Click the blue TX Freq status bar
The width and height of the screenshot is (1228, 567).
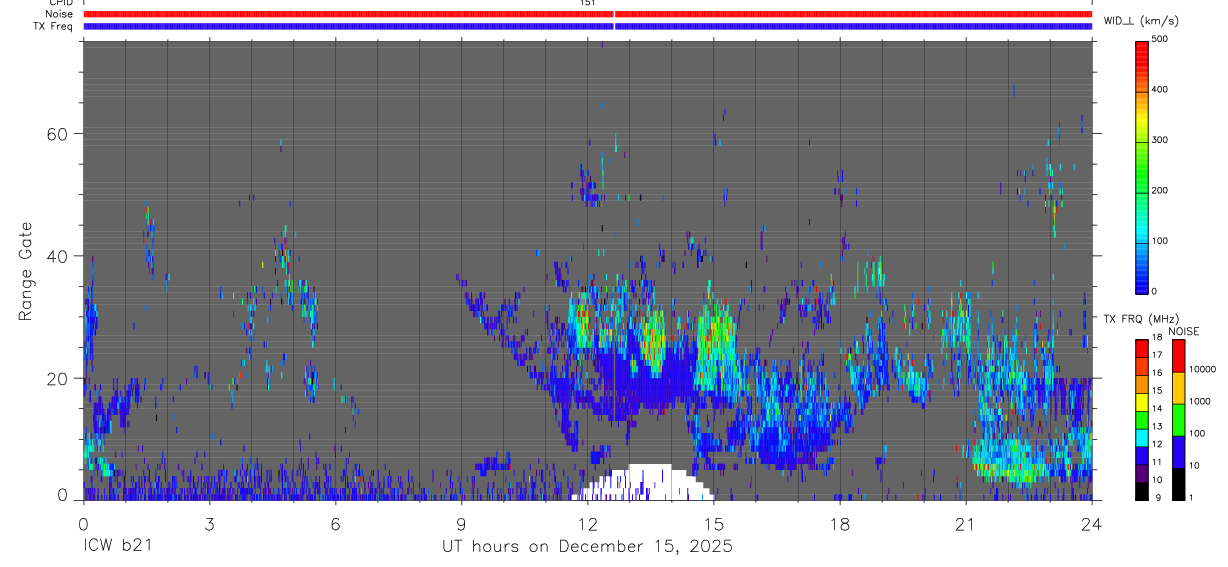[x=588, y=26]
